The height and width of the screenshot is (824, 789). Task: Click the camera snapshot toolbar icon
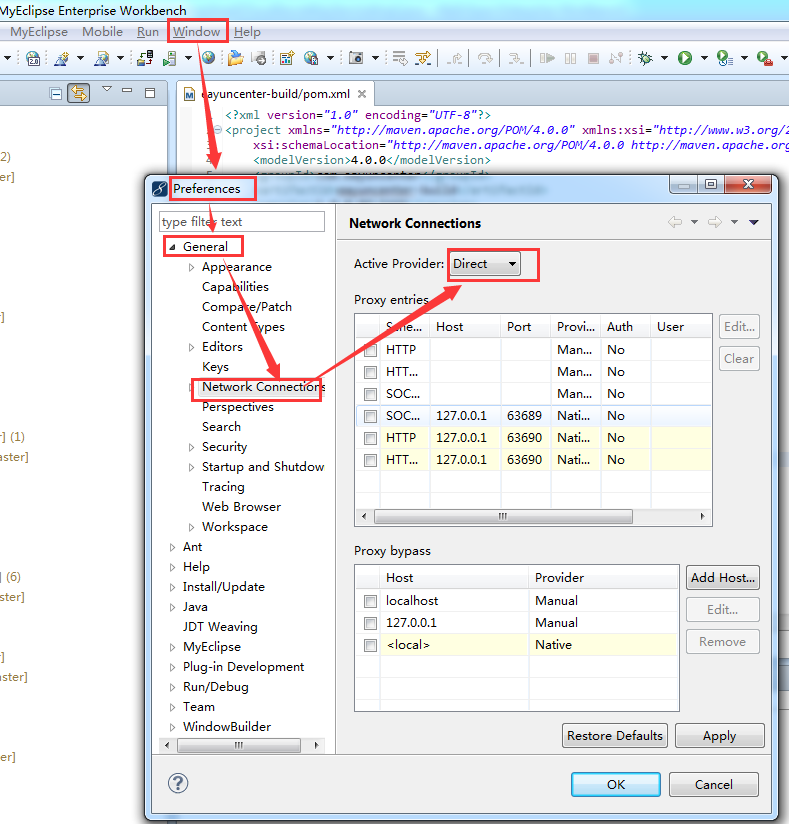tap(356, 58)
